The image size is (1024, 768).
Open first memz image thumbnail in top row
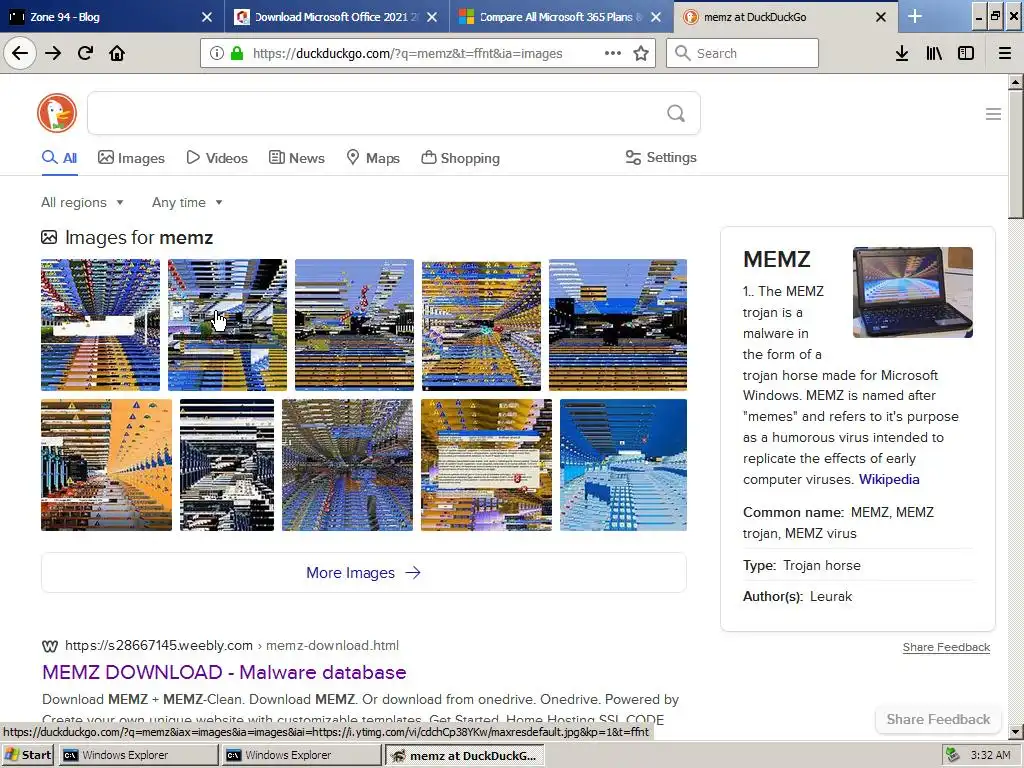click(x=101, y=325)
